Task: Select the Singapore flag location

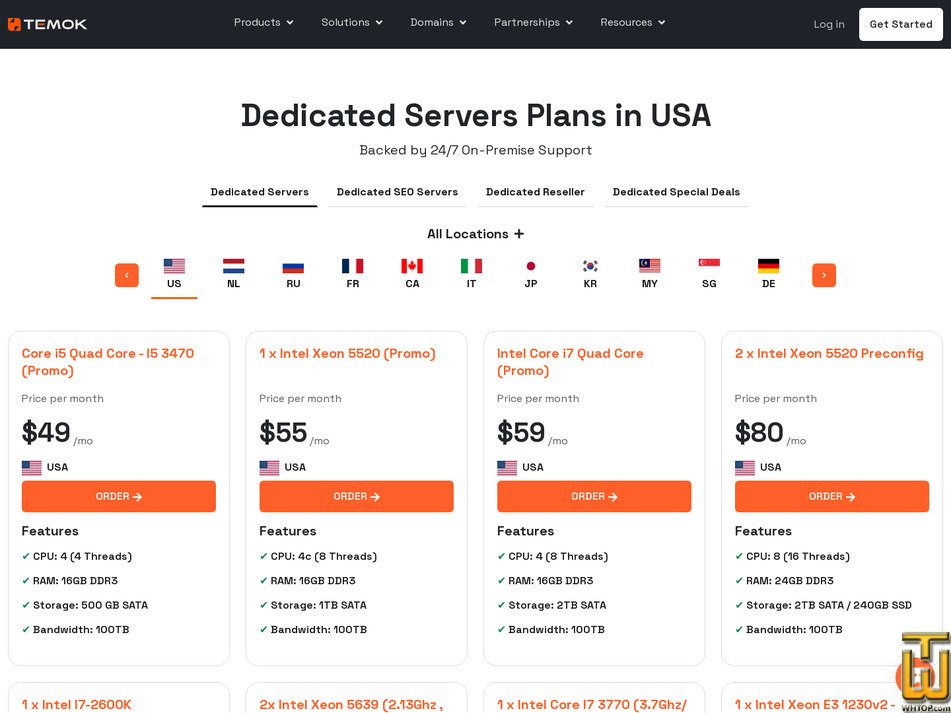Action: (x=709, y=273)
